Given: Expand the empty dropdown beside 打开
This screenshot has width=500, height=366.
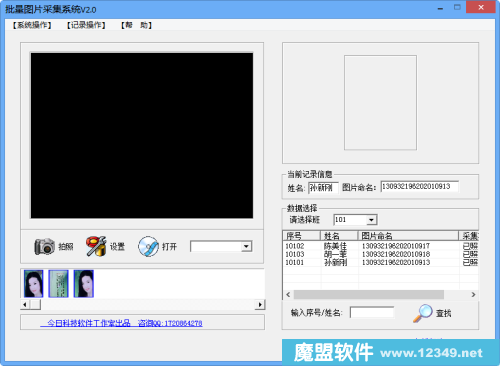Looking at the screenshot, I should click(x=246, y=247).
